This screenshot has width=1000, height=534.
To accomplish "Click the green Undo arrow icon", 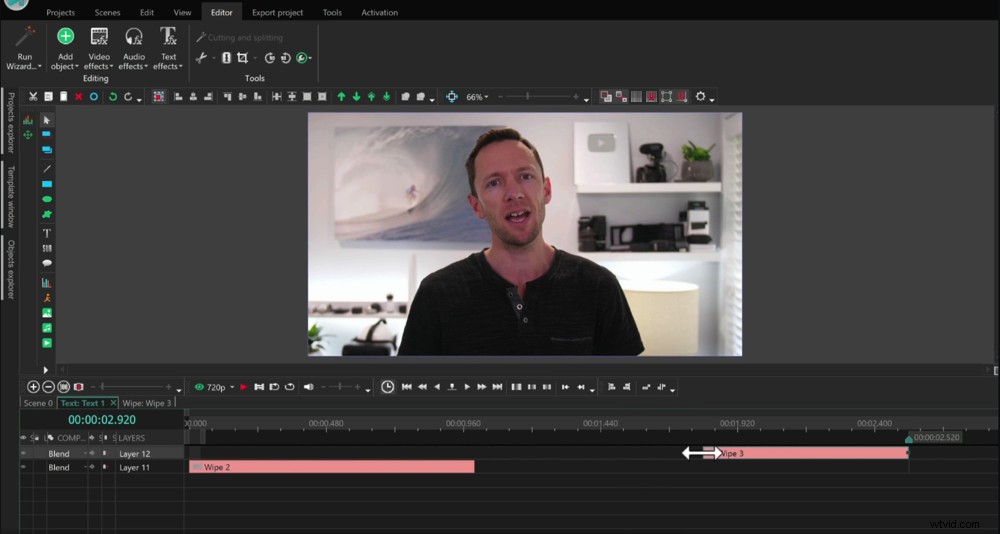I will pyautogui.click(x=113, y=97).
